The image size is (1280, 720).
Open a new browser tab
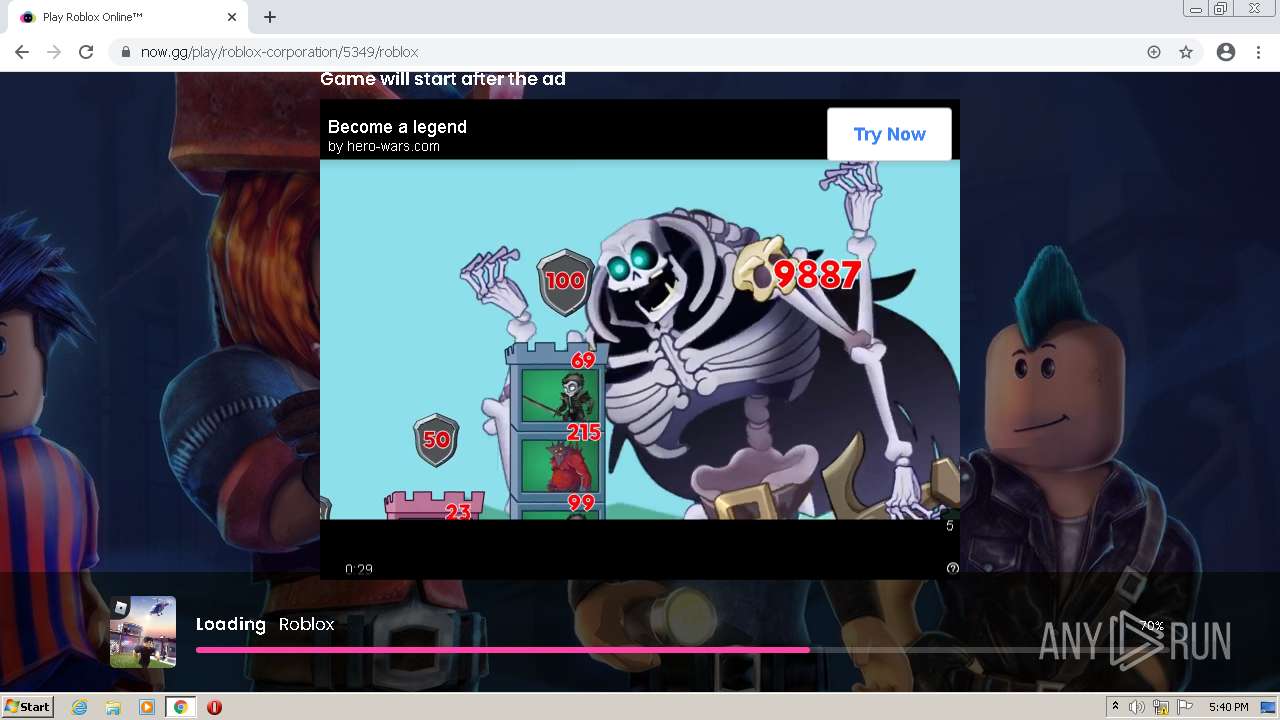pyautogui.click(x=270, y=17)
